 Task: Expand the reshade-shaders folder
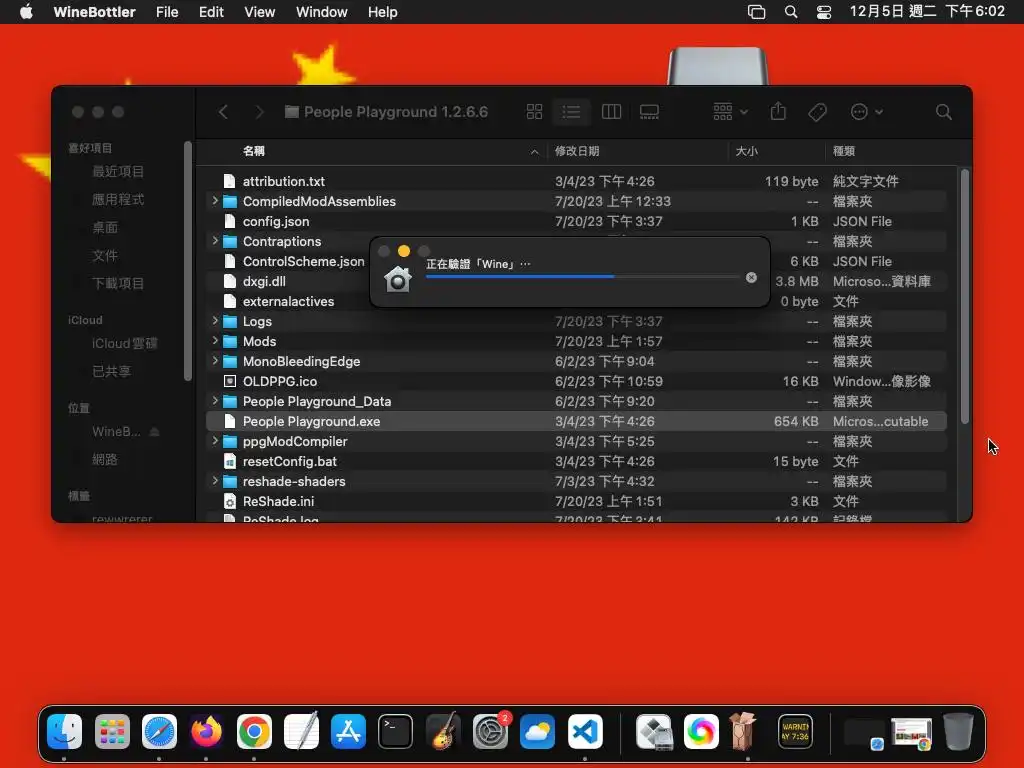tap(215, 481)
